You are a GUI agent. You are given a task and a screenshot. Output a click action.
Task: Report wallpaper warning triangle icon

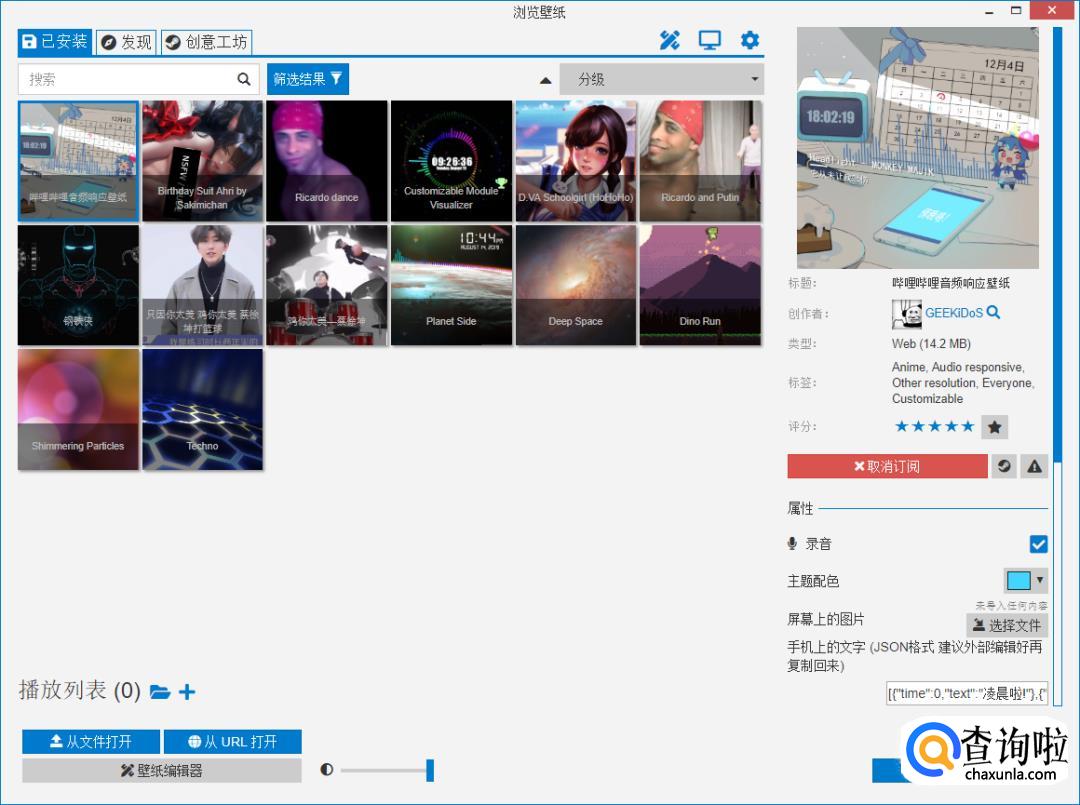(x=1035, y=466)
